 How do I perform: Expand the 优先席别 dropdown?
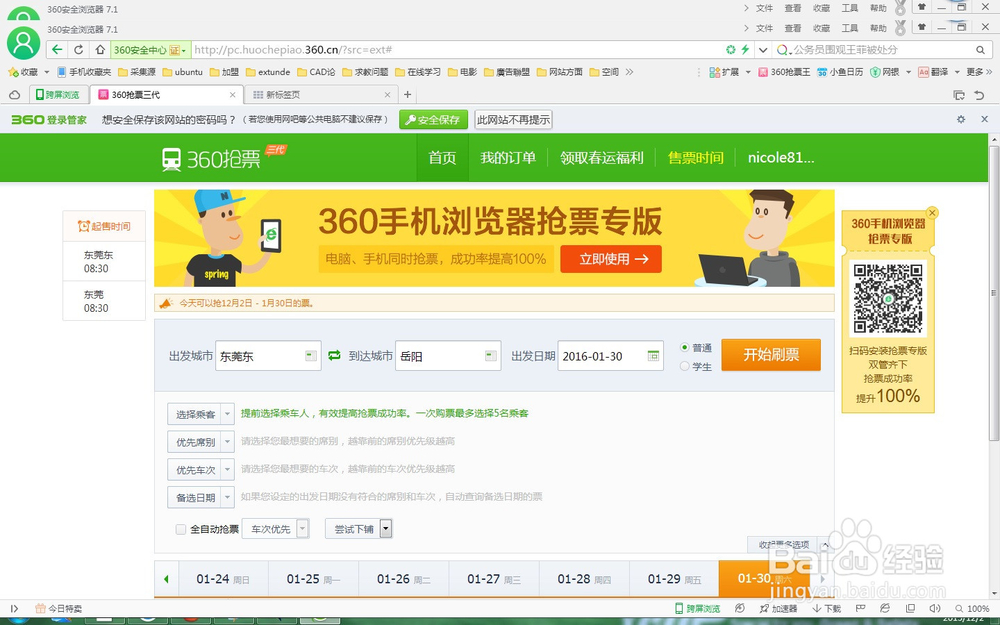tap(201, 442)
